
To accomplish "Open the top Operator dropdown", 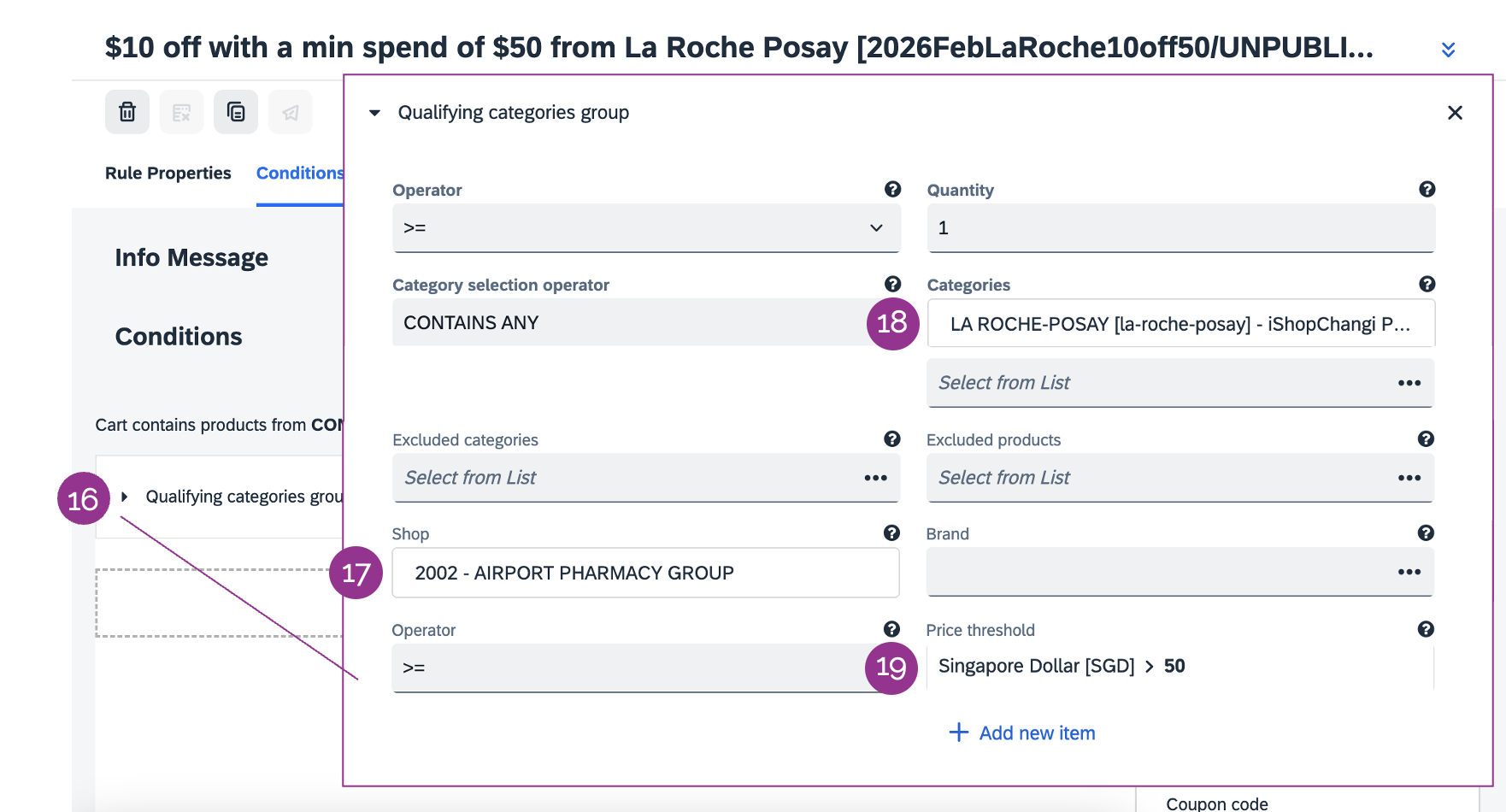I will [645, 228].
